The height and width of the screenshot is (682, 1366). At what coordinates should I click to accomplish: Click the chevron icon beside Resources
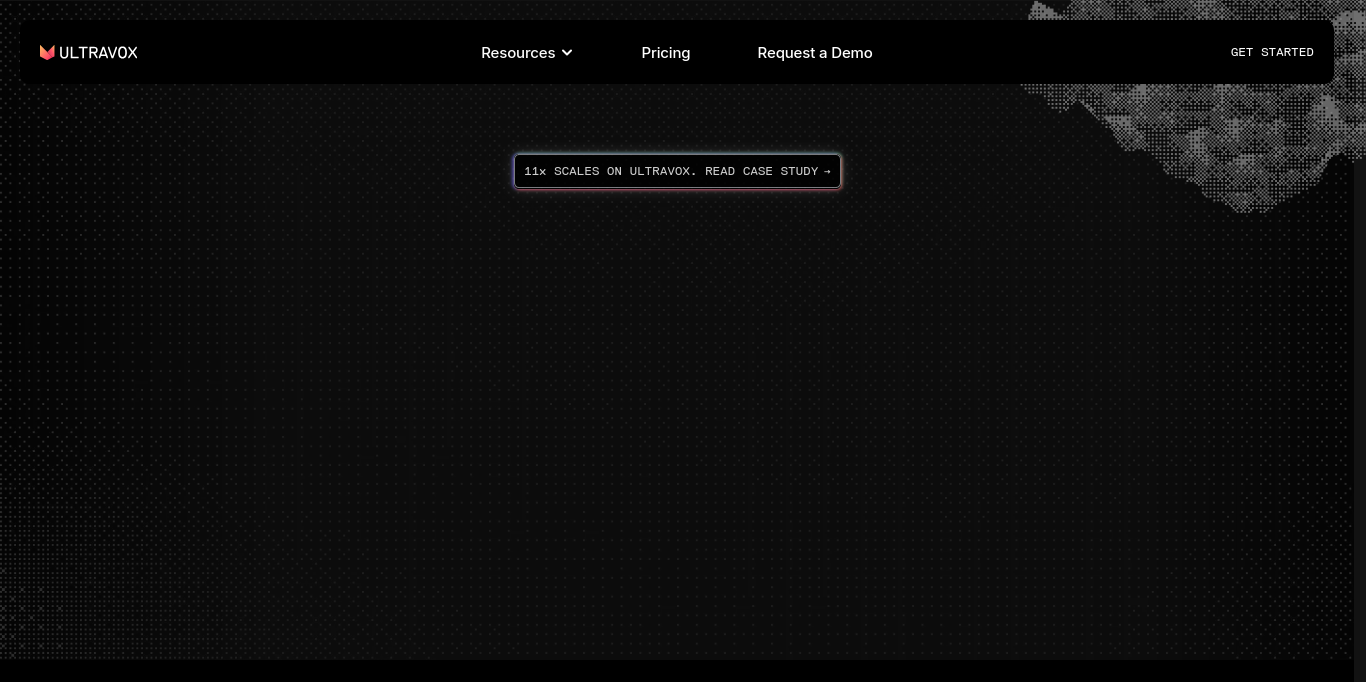point(567,53)
